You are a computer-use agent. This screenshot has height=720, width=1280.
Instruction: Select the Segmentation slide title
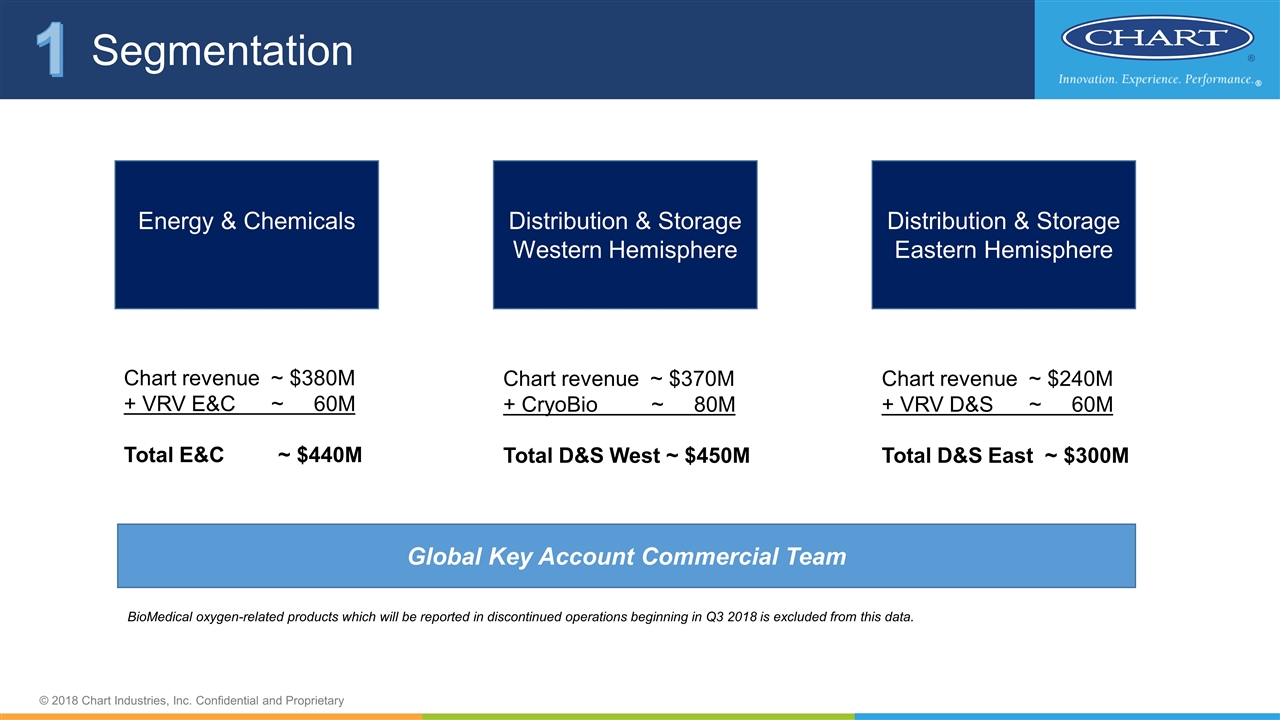tap(222, 51)
